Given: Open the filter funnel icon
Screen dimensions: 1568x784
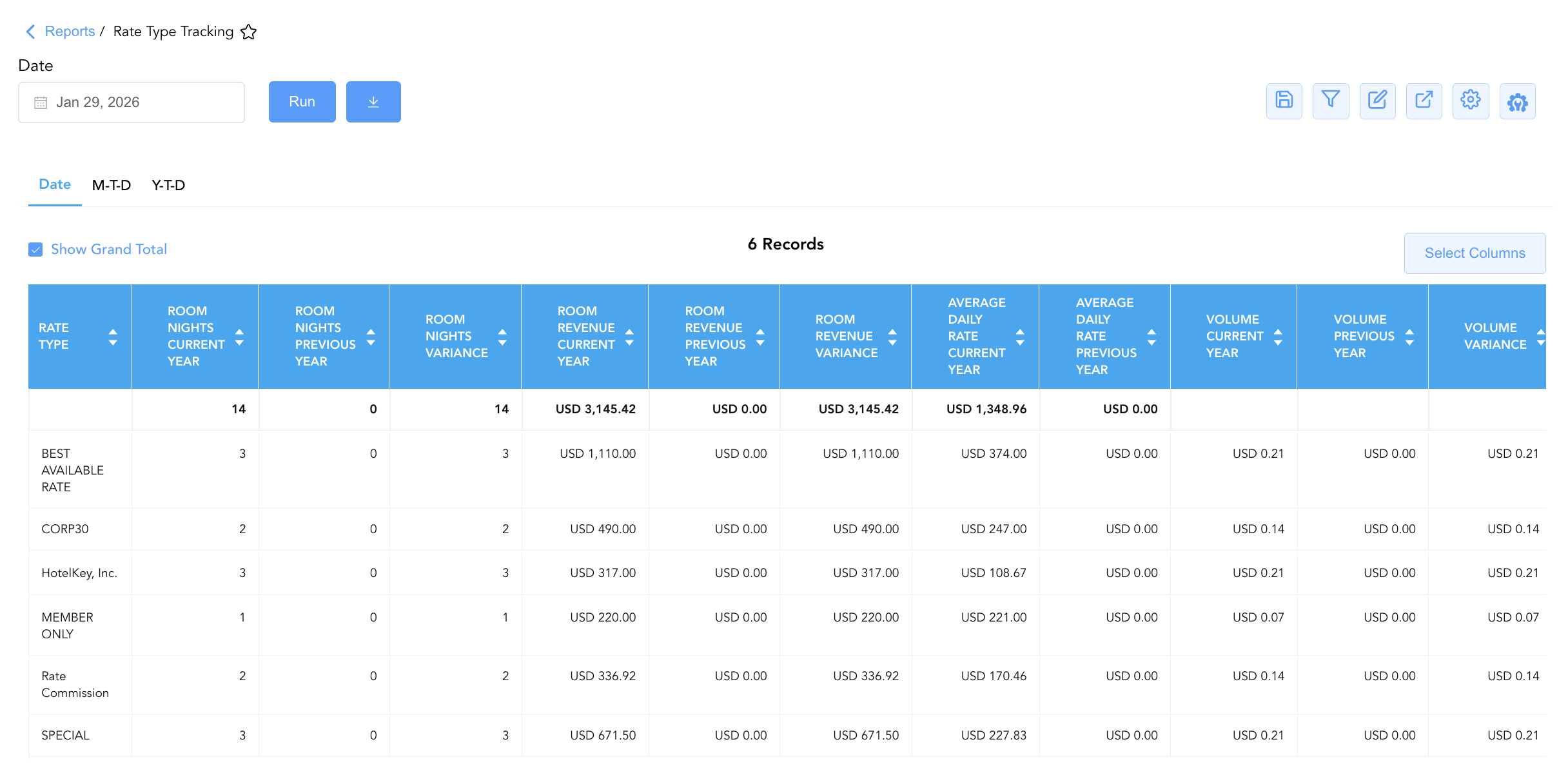Looking at the screenshot, I should (x=1331, y=101).
